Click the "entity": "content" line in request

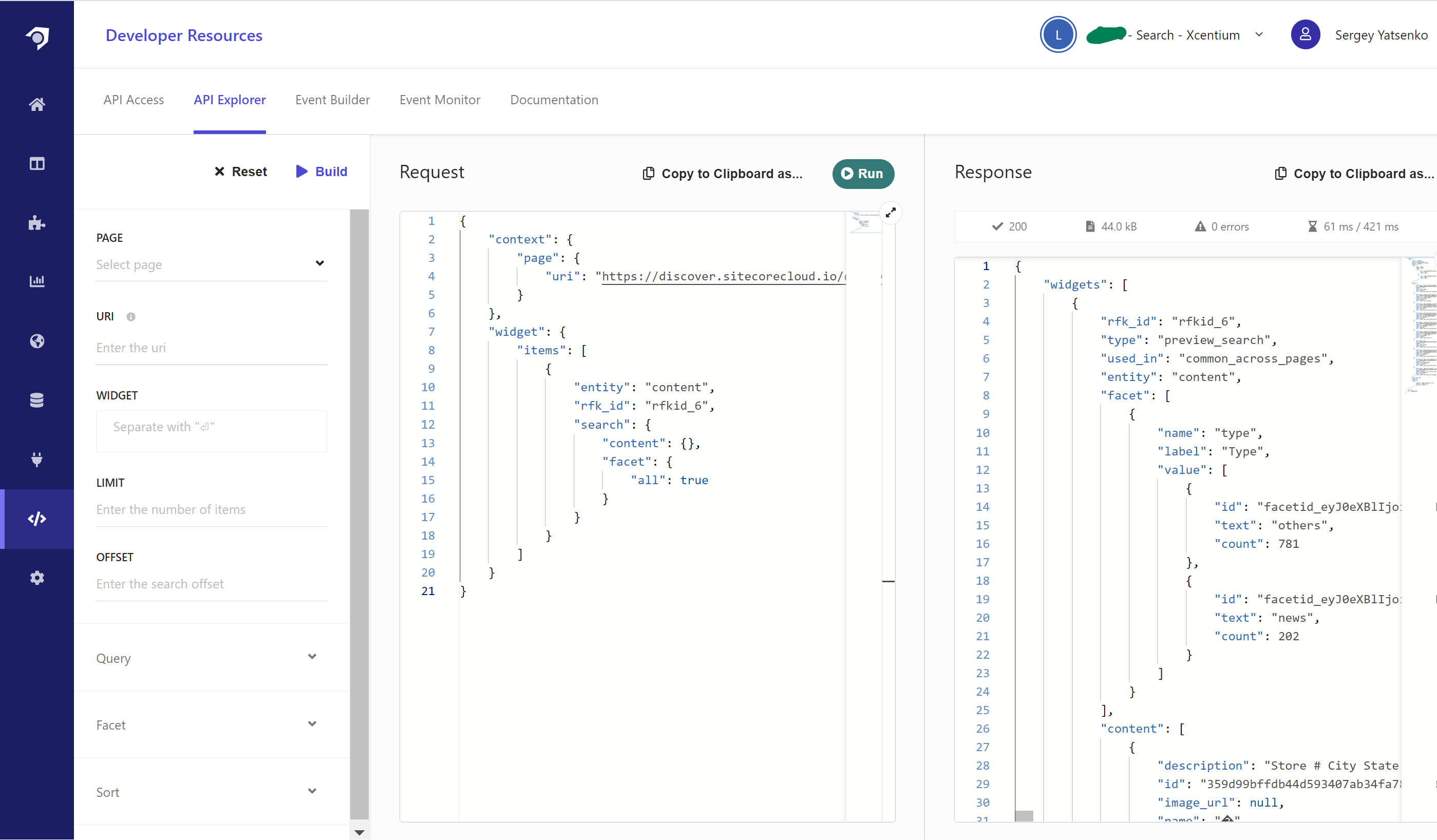click(x=644, y=387)
